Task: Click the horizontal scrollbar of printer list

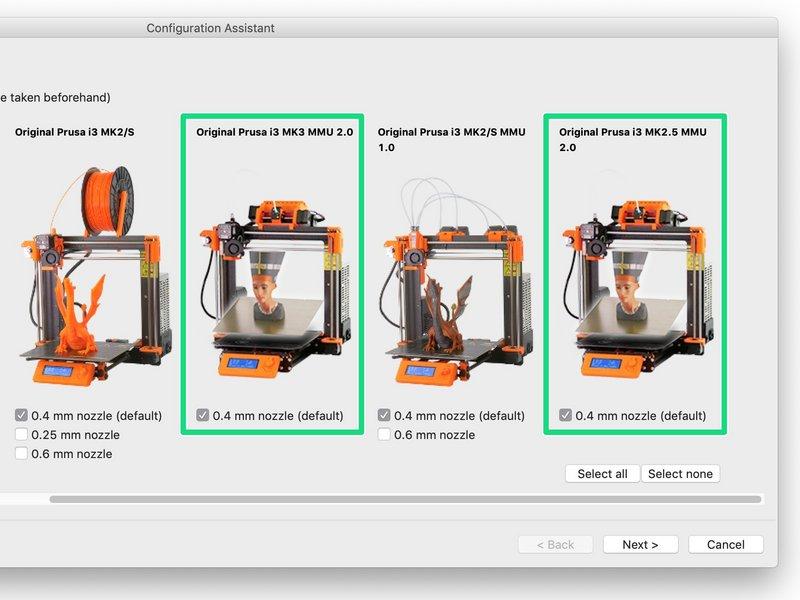Action: (x=405, y=499)
